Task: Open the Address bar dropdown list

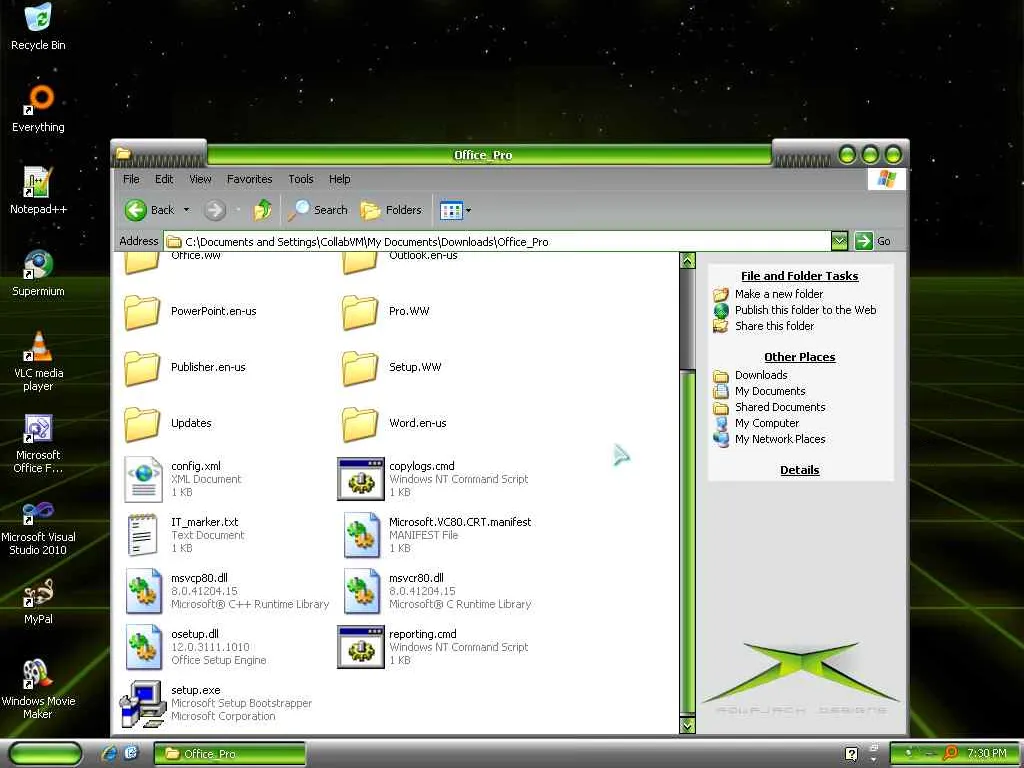Action: click(840, 241)
